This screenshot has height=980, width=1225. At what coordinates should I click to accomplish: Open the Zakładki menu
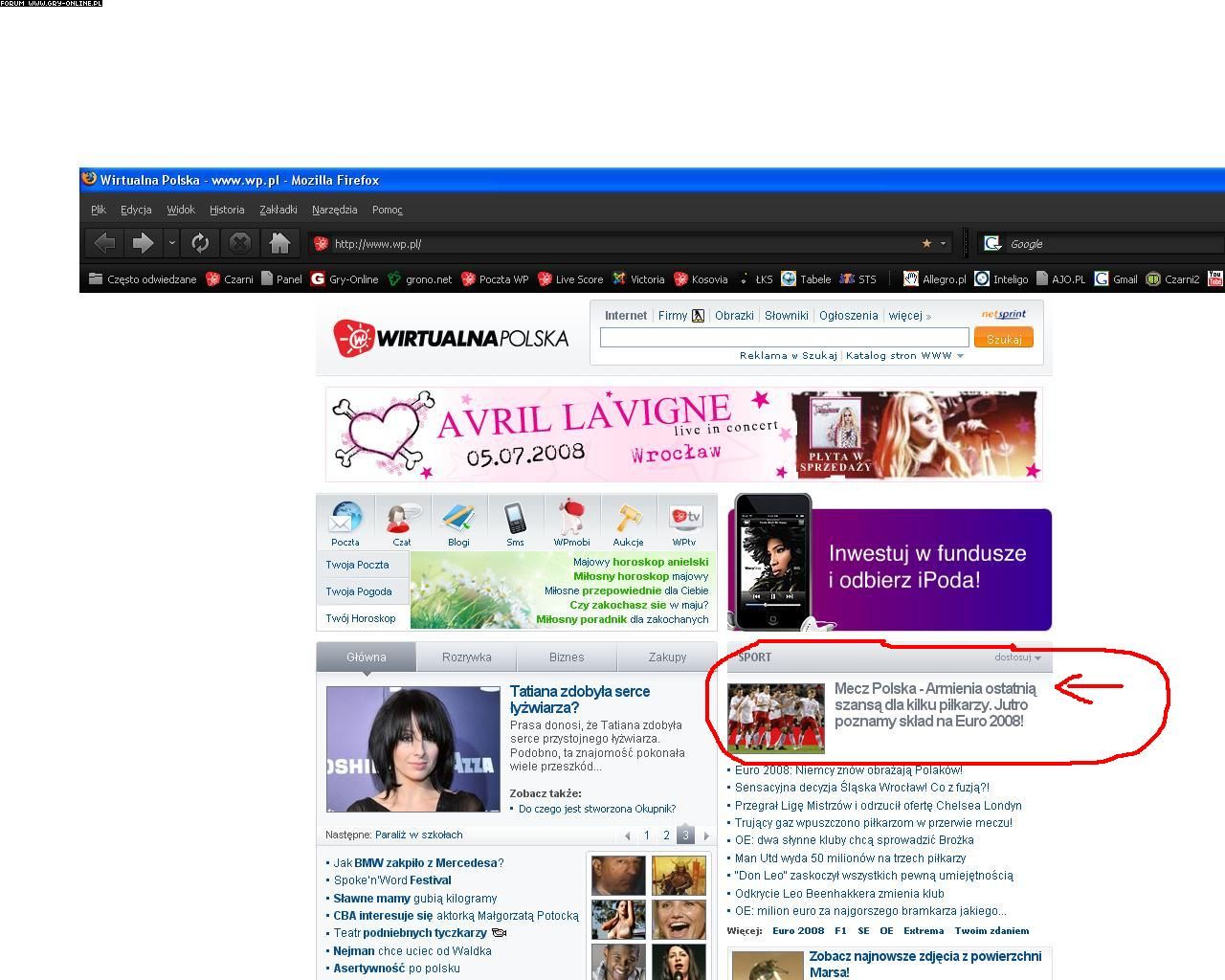(x=278, y=210)
